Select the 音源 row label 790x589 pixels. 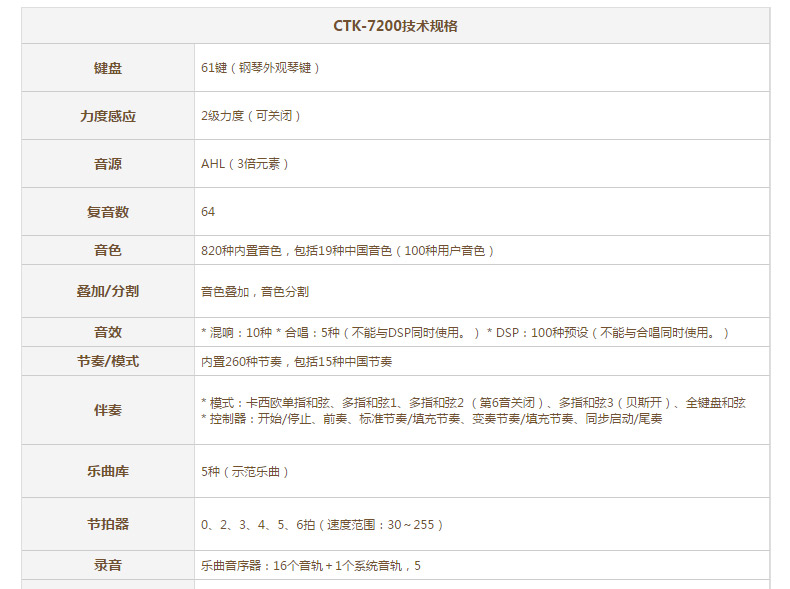pyautogui.click(x=108, y=164)
